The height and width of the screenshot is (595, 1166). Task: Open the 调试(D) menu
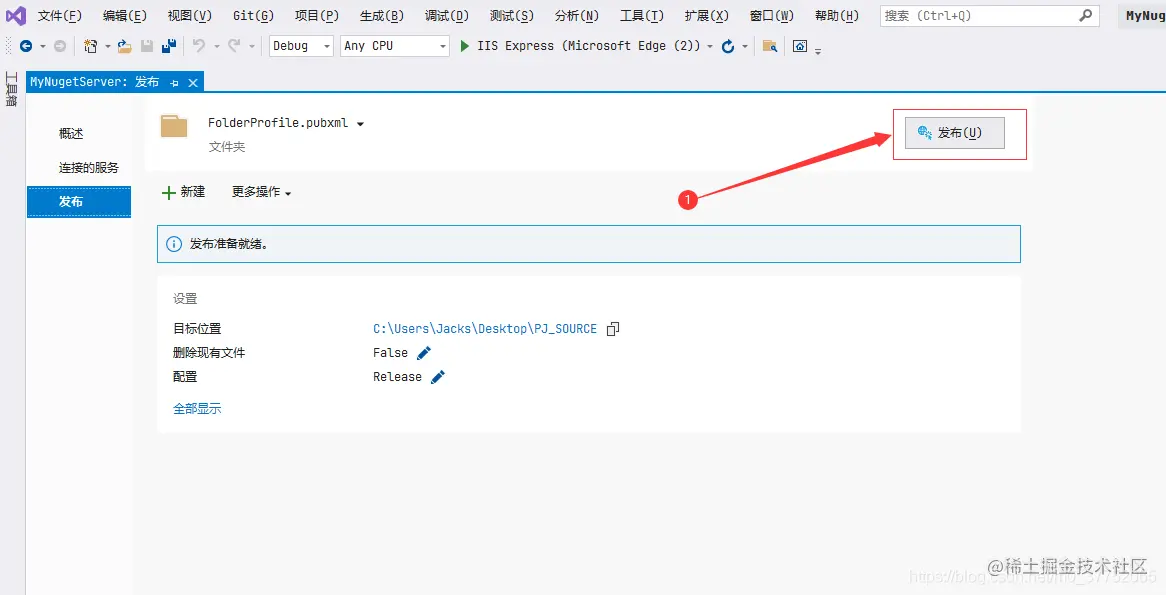tap(447, 16)
